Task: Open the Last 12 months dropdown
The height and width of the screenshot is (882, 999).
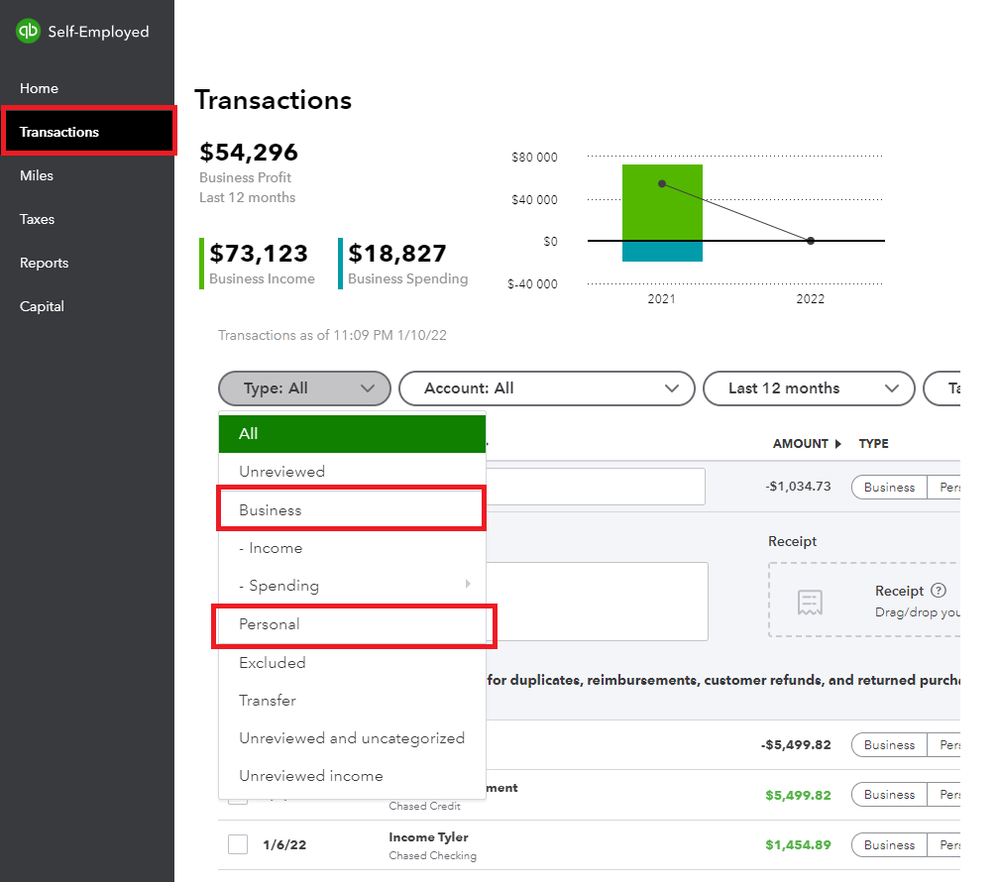Action: coord(809,388)
